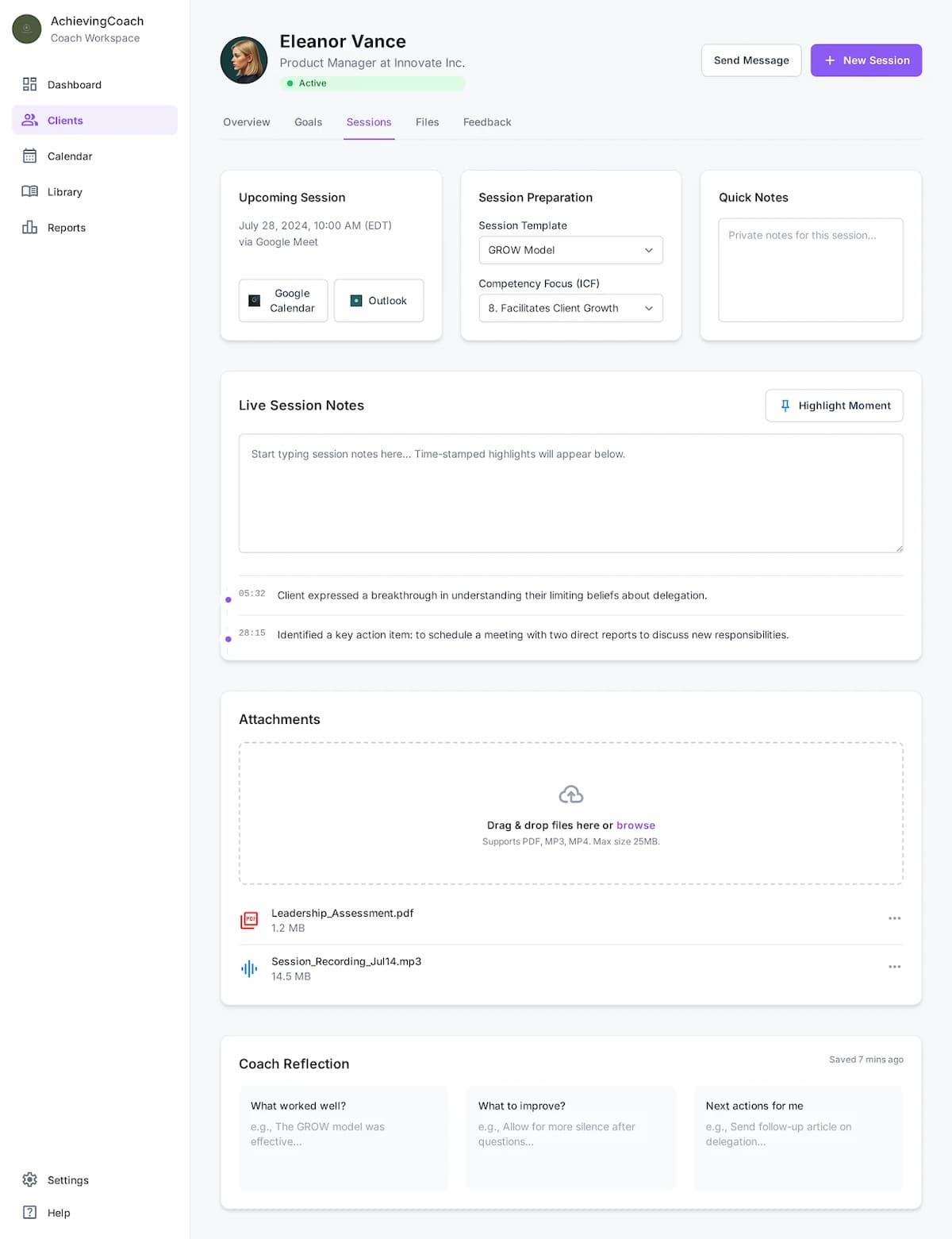Open Reports via the bar chart icon
The height and width of the screenshot is (1239, 952).
[x=29, y=227]
